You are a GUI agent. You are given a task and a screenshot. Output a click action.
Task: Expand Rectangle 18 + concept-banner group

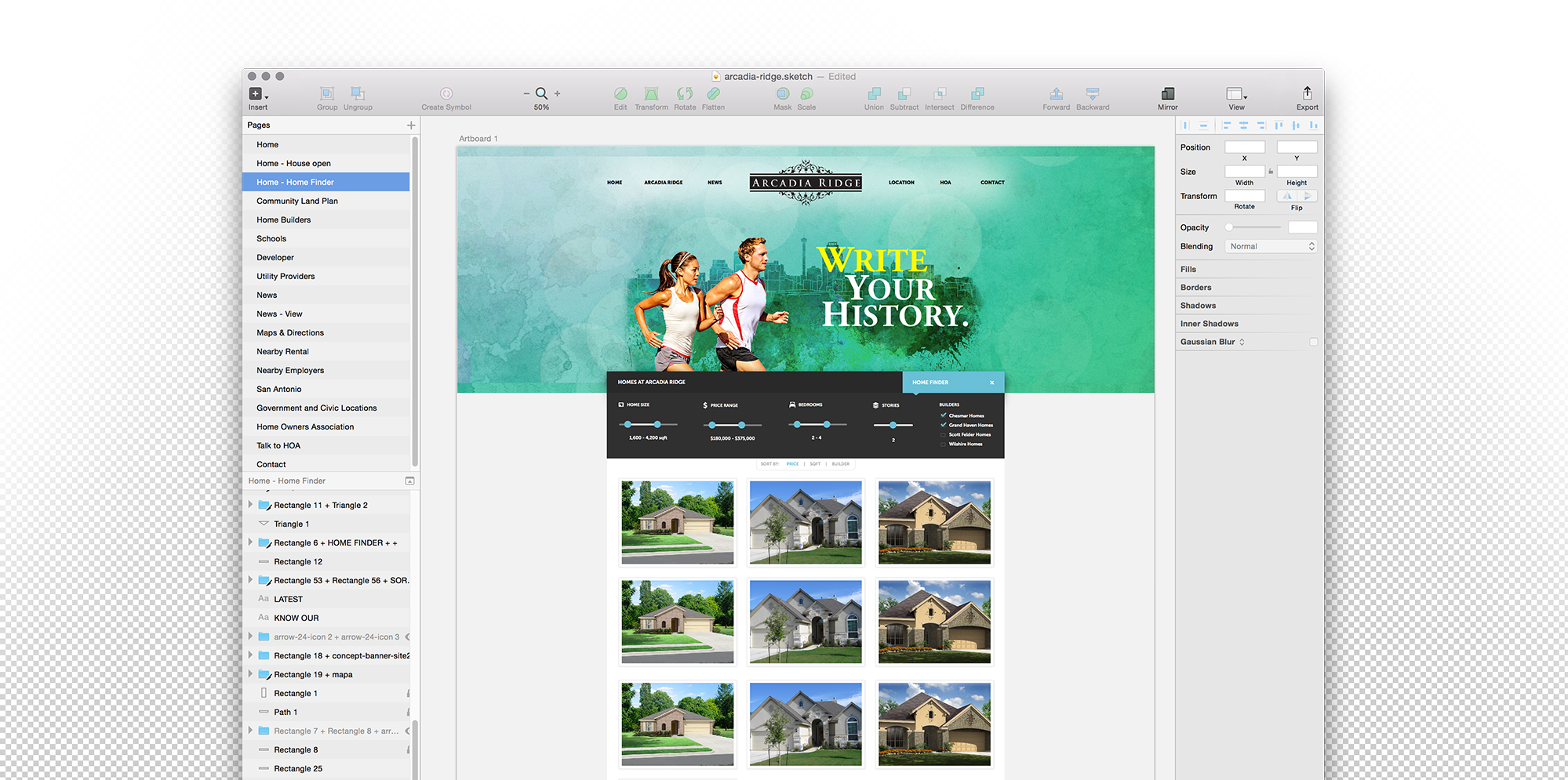click(250, 655)
